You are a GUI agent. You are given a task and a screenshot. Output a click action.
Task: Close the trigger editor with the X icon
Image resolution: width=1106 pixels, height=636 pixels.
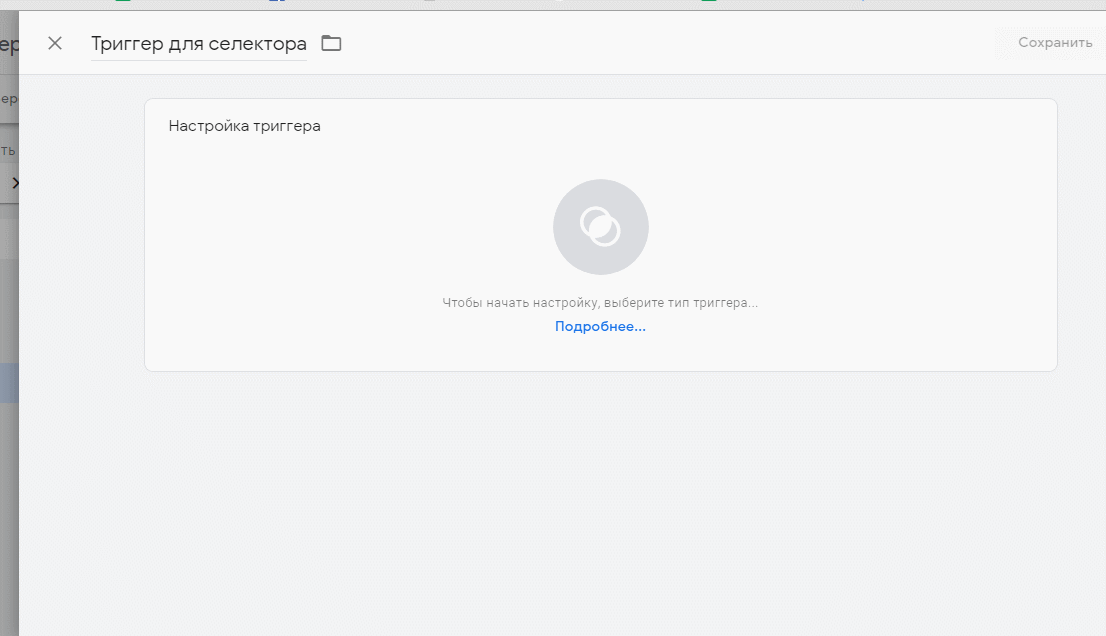point(55,43)
